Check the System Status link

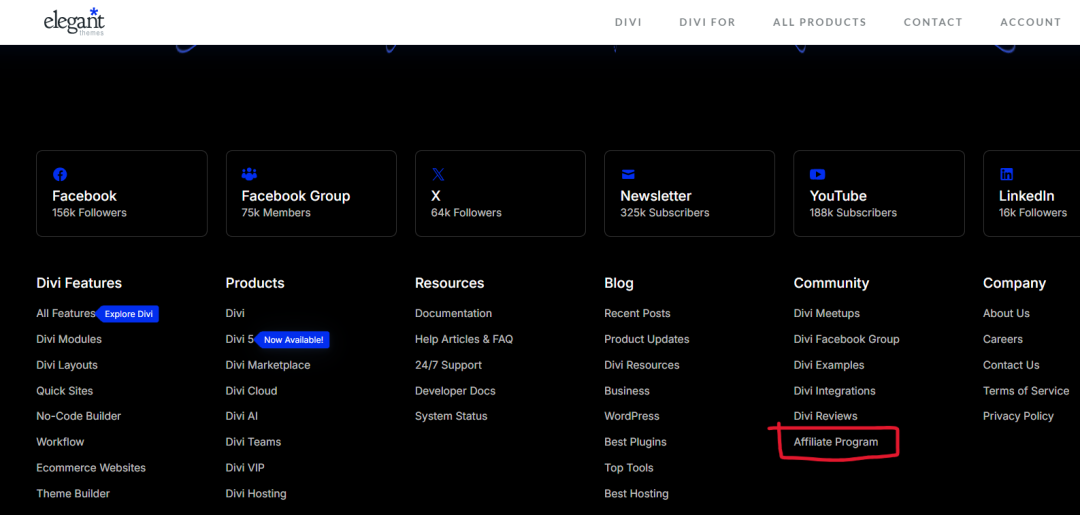coord(451,416)
